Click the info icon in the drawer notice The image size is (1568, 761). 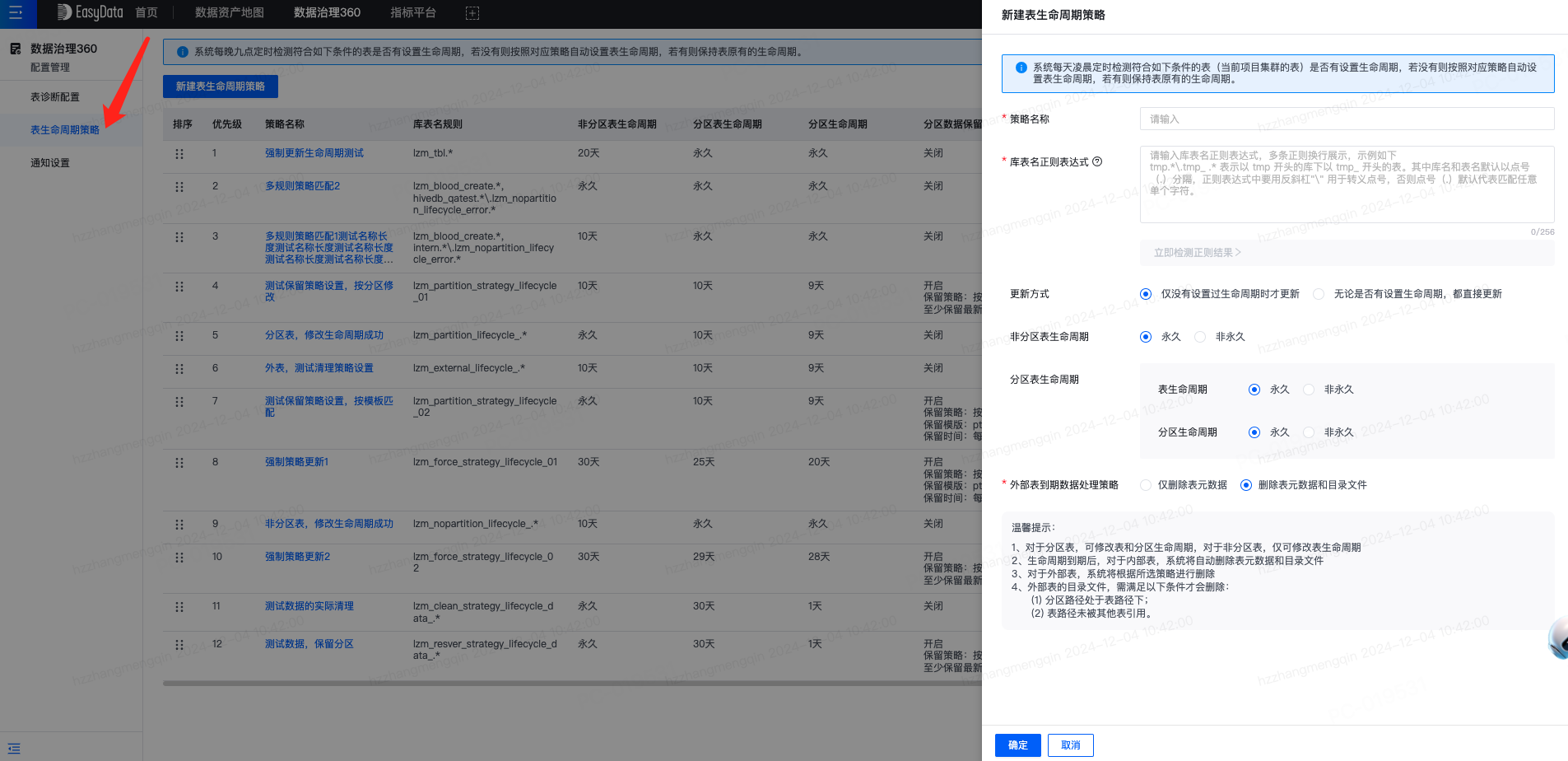[1021, 68]
